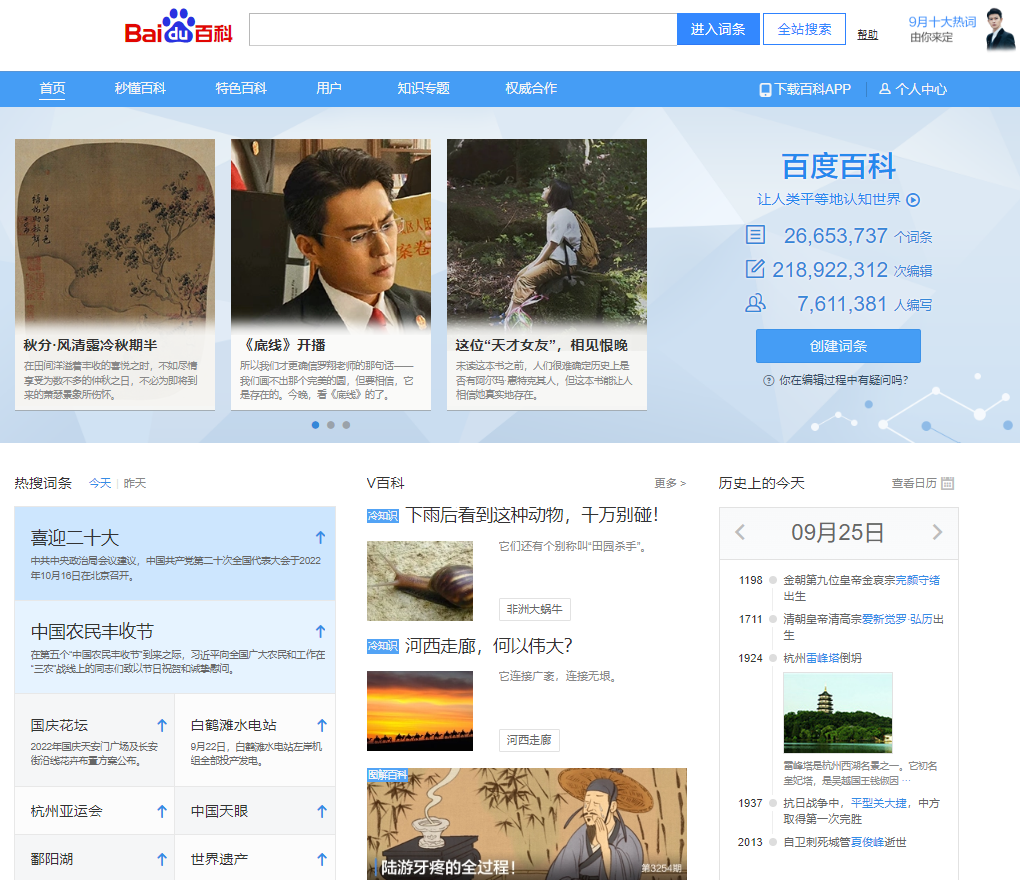1020x880 pixels.
Task: Click the question mark help icon
Action: coord(769,380)
